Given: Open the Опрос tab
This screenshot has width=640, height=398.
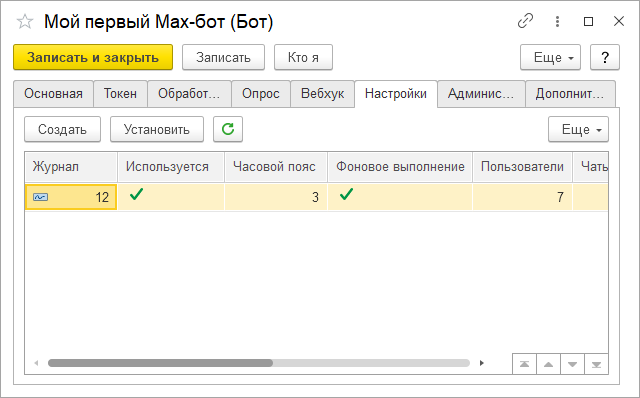Looking at the screenshot, I should point(261,94).
